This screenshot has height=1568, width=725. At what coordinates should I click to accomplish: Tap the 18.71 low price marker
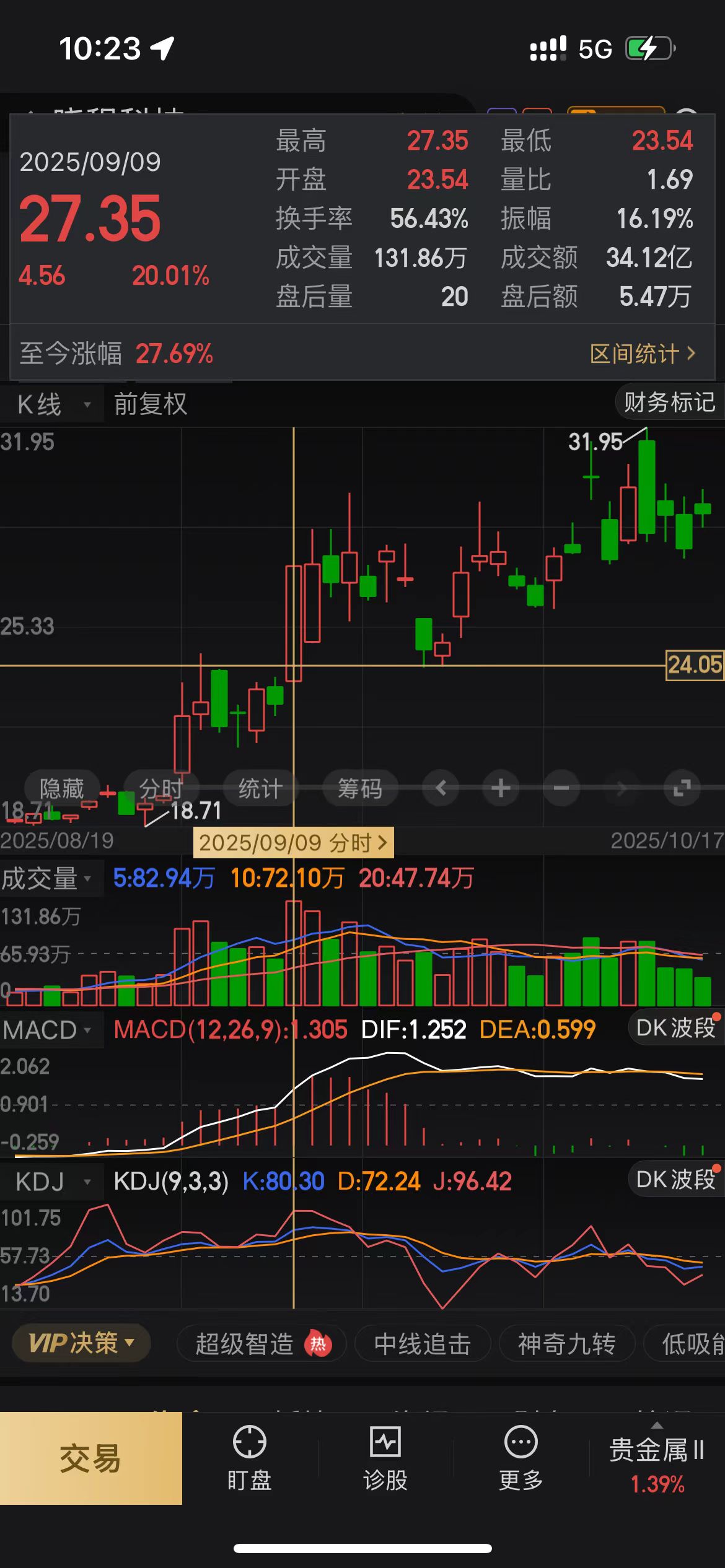[196, 810]
